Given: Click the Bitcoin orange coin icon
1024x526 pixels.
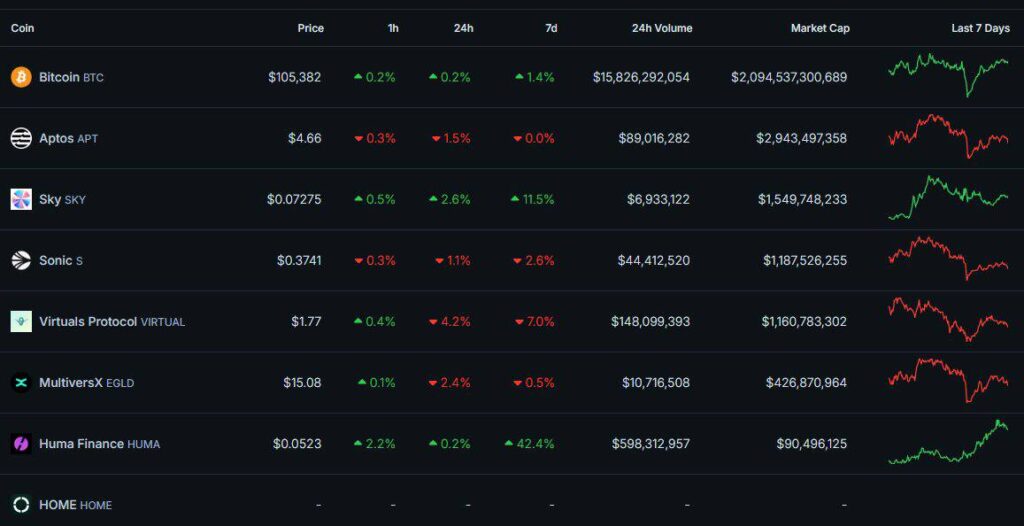Looking at the screenshot, I should click(x=21, y=77).
